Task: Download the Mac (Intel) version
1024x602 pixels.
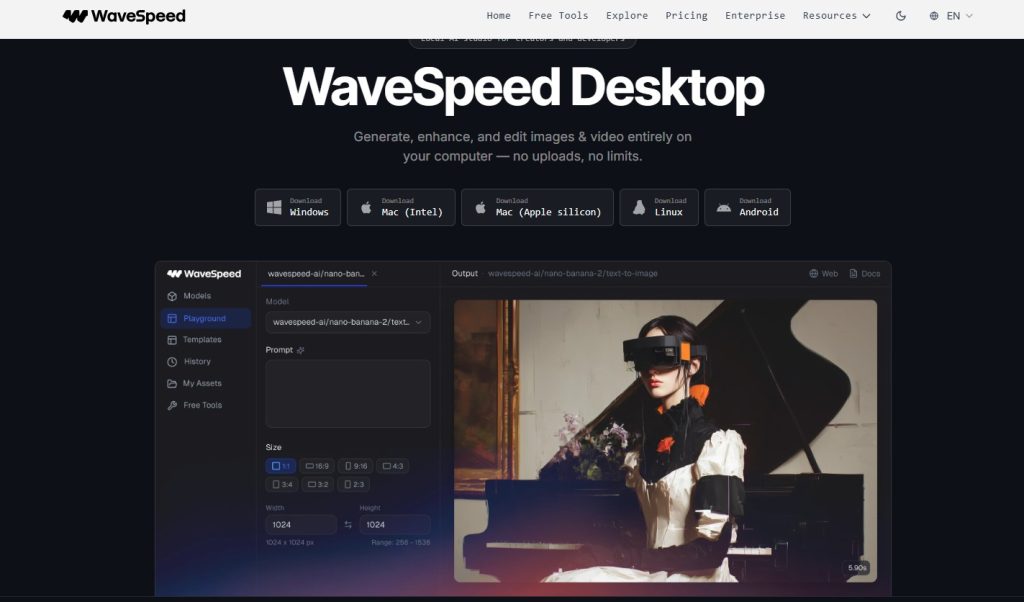Action: pos(401,207)
